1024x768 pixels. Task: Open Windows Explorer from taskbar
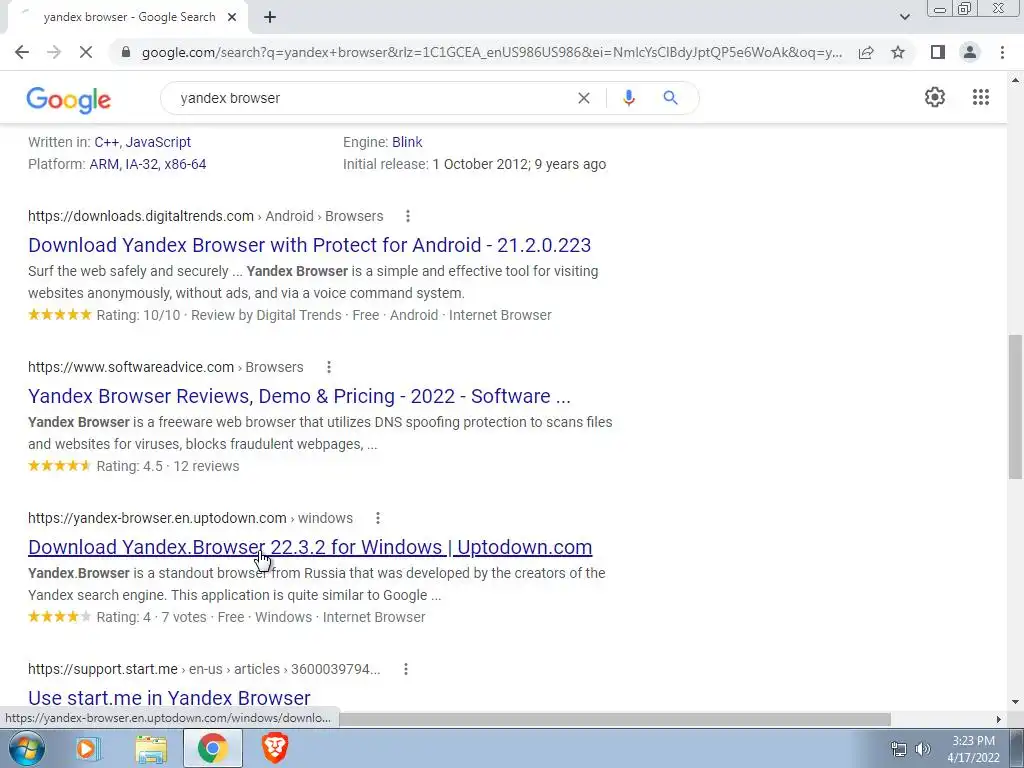tap(151, 748)
